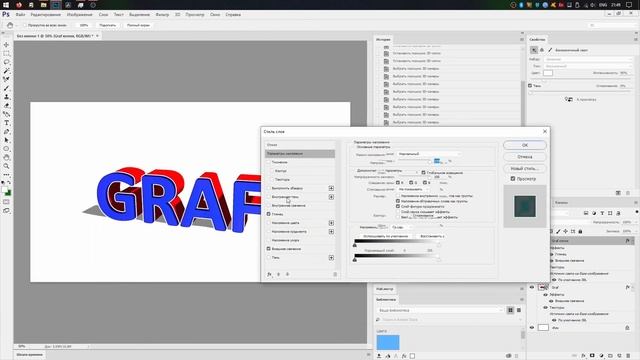640x360 pixels.
Task: Toggle the Preview checkbox in Layer Style
Action: (x=513, y=179)
